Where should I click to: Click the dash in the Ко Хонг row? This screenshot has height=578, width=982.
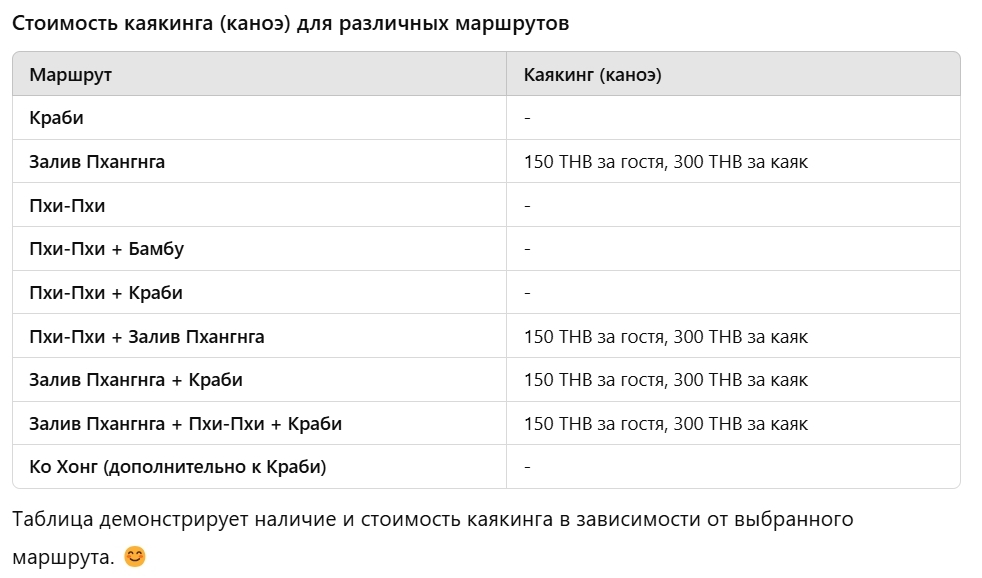(527, 467)
